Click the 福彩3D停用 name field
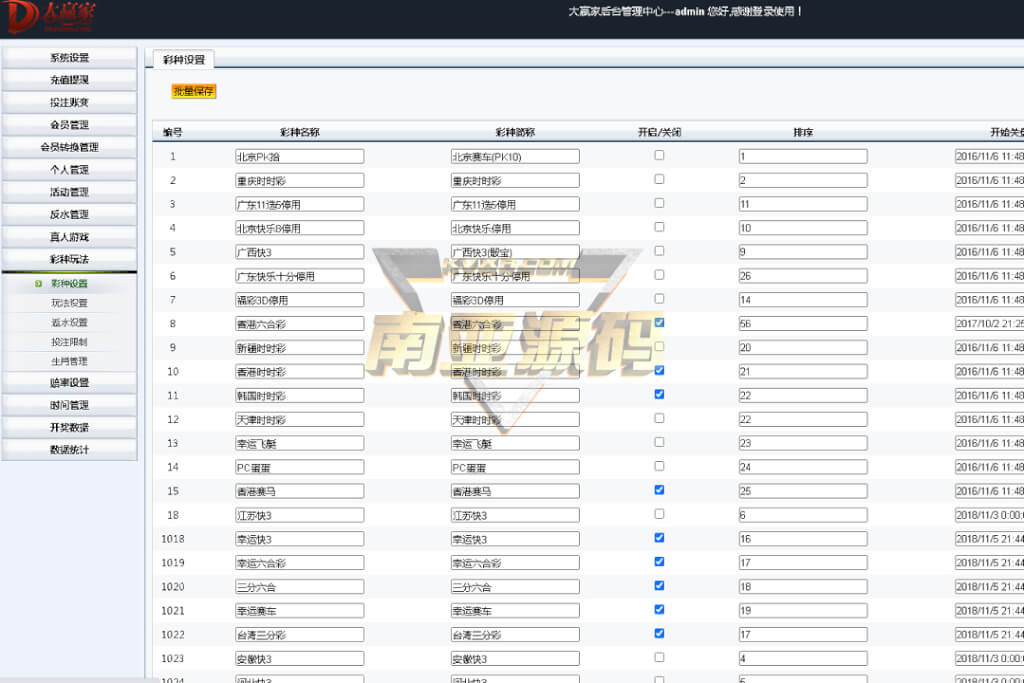 [x=300, y=300]
